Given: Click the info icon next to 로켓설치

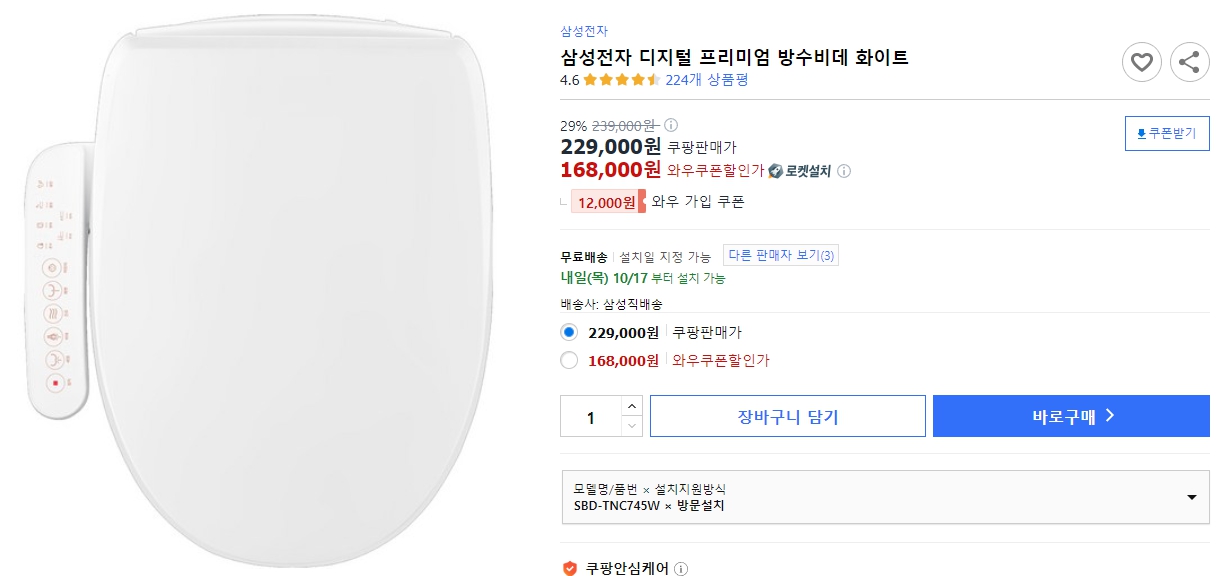Looking at the screenshot, I should (845, 171).
